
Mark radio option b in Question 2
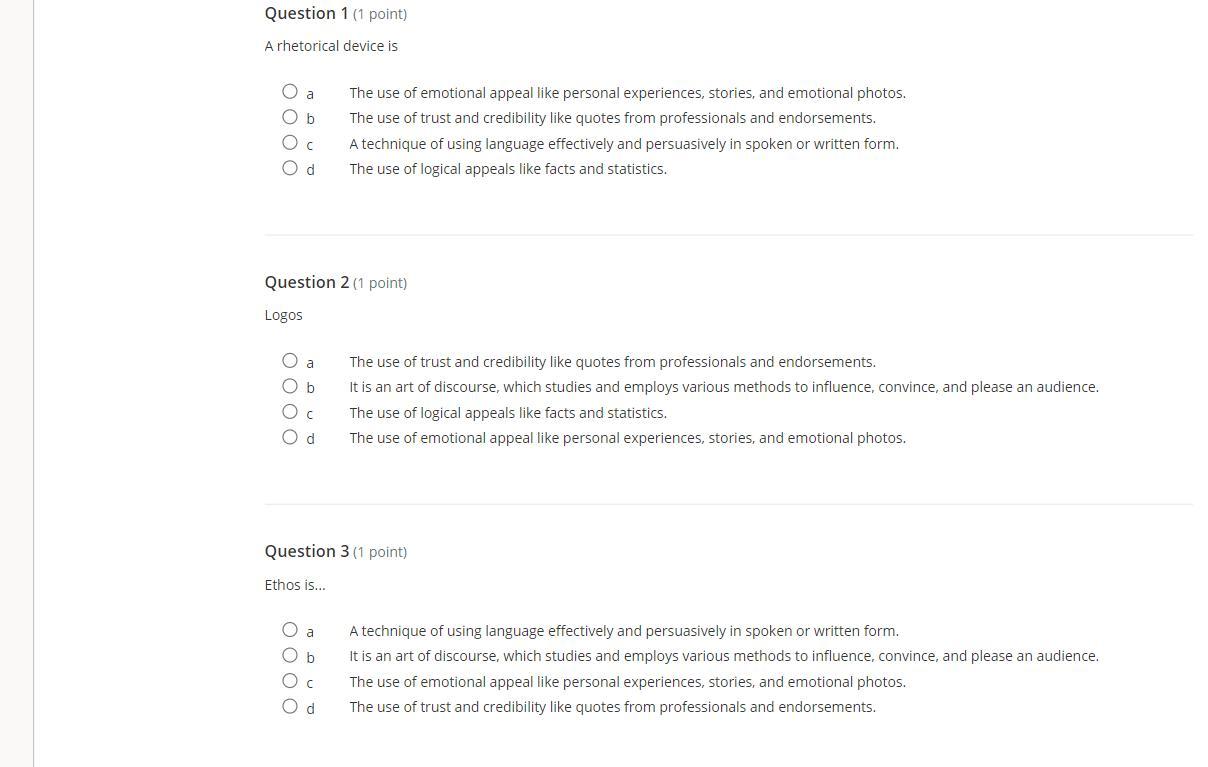[290, 386]
